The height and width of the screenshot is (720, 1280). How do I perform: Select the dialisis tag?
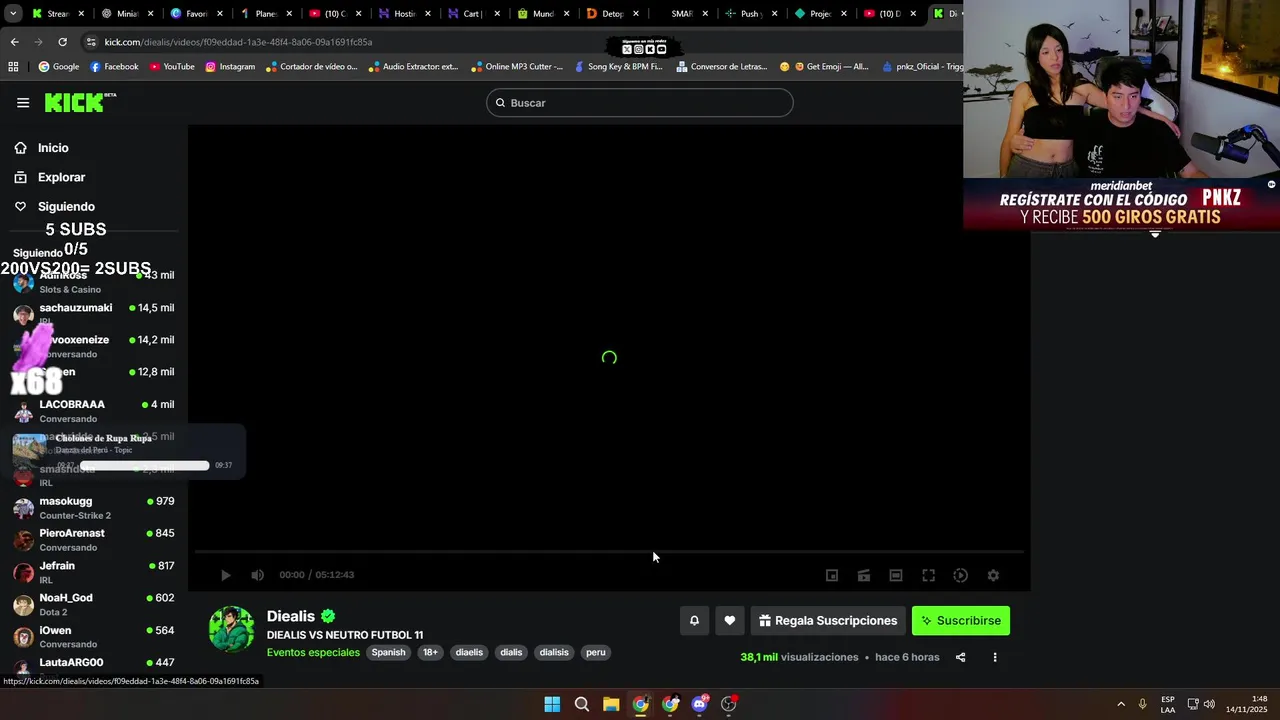pyautogui.click(x=554, y=652)
